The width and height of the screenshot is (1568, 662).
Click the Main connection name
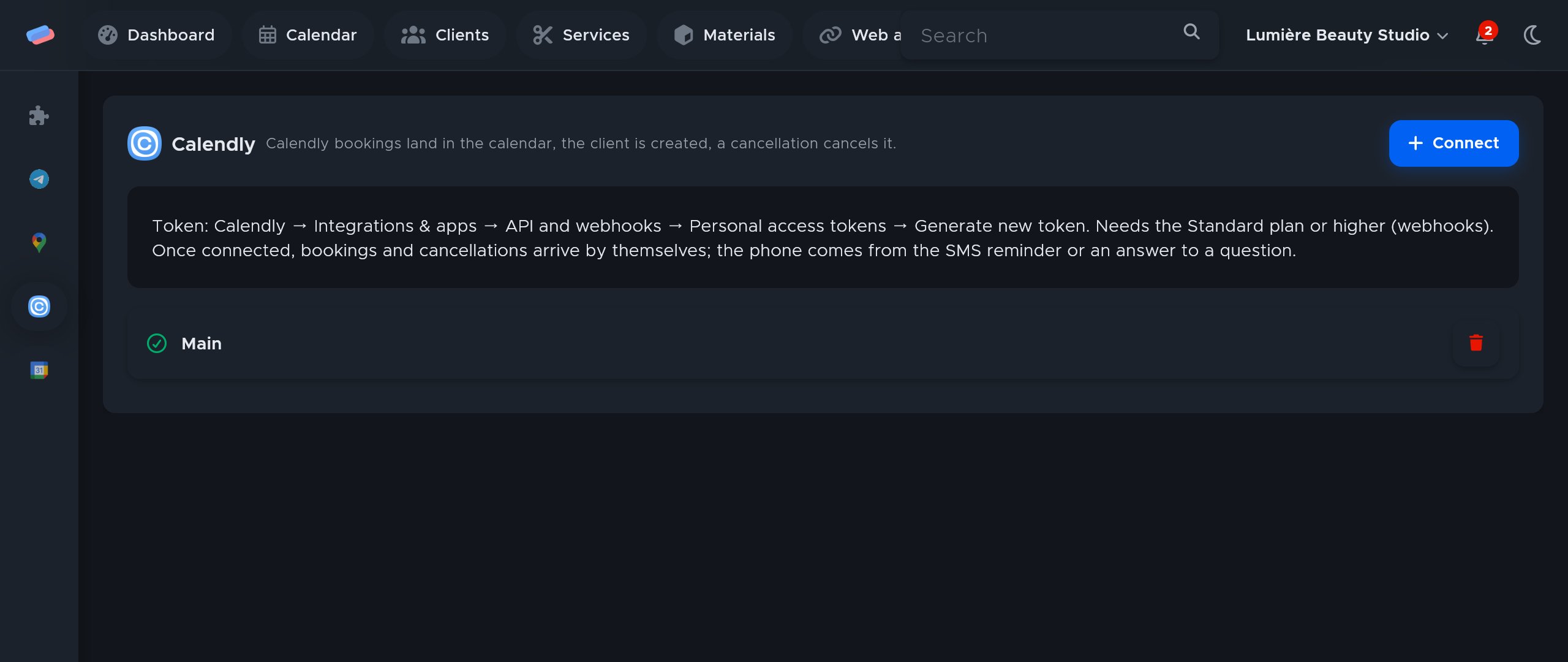(x=202, y=343)
